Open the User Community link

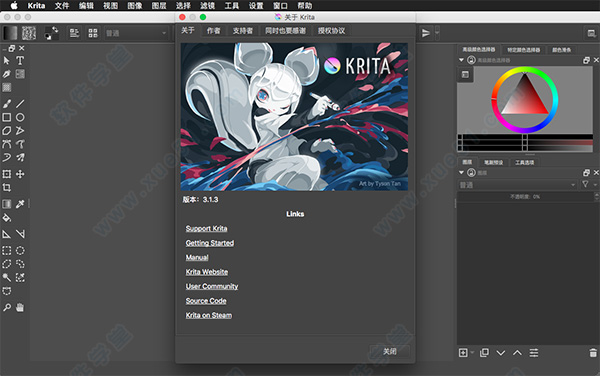(x=212, y=286)
